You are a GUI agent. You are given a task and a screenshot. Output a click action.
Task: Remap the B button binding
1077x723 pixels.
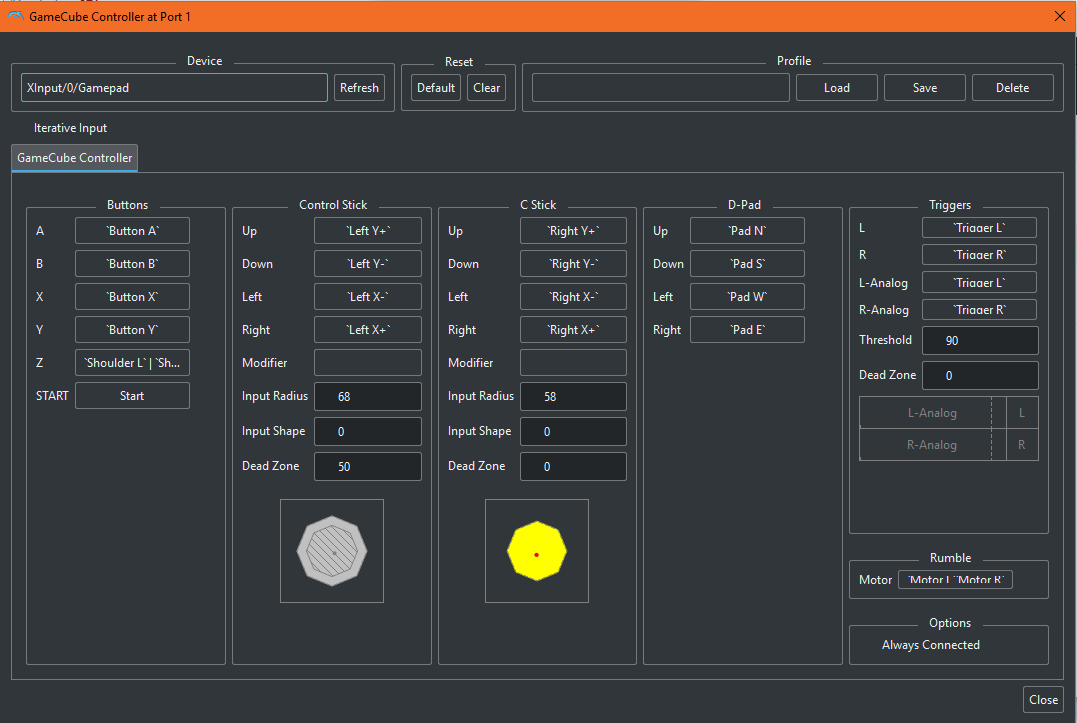[133, 264]
